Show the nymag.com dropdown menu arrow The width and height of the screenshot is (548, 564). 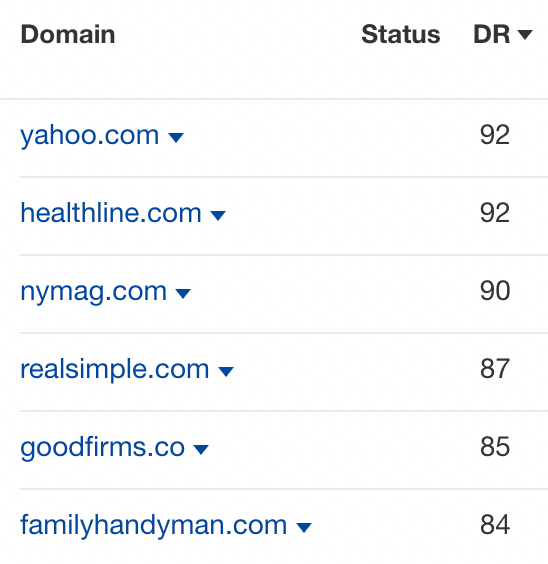(x=183, y=294)
